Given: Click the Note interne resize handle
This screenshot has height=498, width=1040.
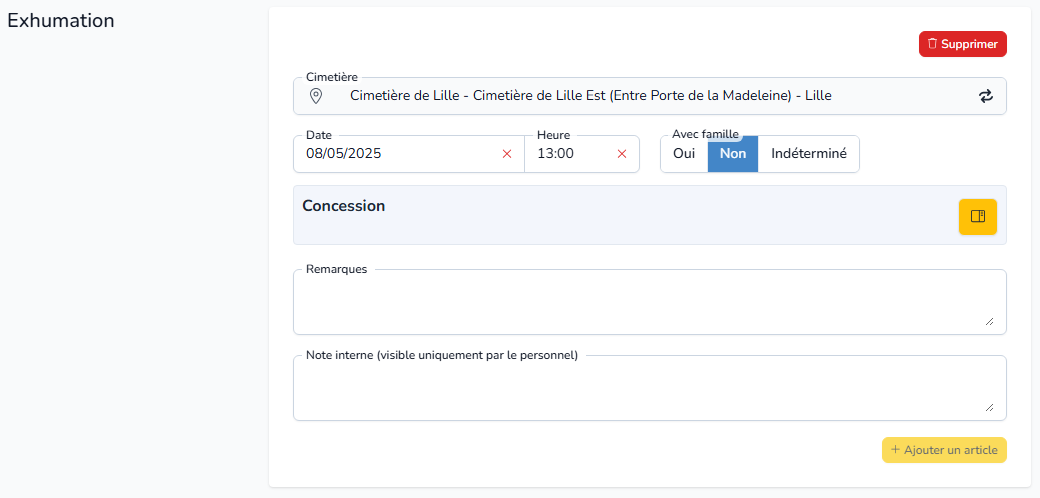Looking at the screenshot, I should point(989,407).
